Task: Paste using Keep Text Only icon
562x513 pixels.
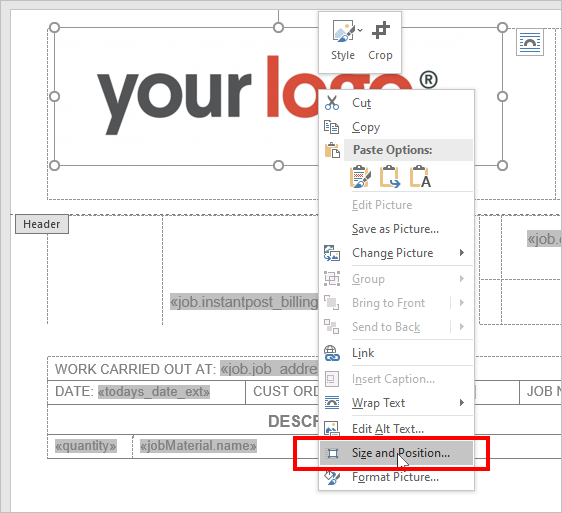Action: click(420, 176)
